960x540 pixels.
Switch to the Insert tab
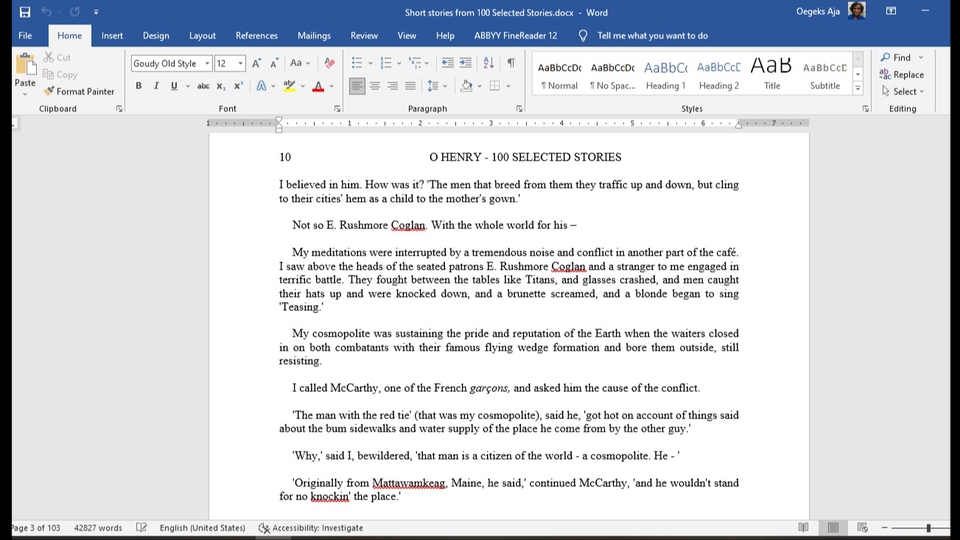(x=112, y=36)
